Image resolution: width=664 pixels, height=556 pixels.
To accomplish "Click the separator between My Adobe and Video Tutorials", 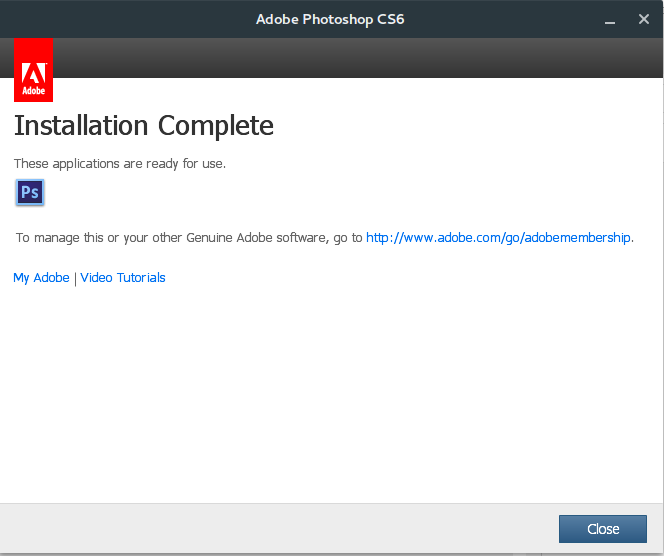I will tap(75, 278).
